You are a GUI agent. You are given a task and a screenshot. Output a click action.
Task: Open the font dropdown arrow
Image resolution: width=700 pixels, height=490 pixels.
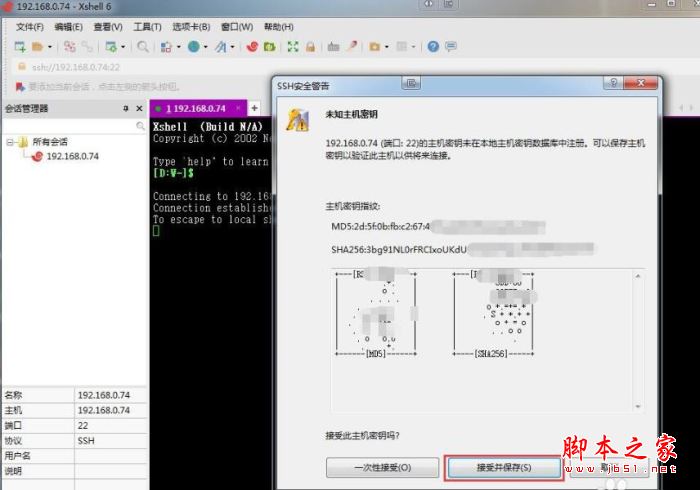coord(232,47)
